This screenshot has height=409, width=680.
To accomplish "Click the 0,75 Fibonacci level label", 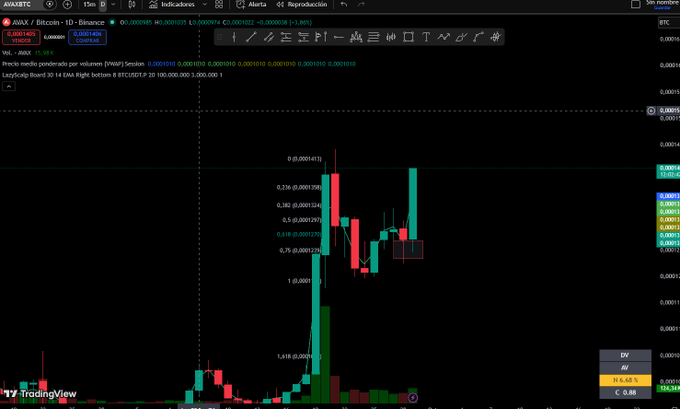I will (300, 250).
